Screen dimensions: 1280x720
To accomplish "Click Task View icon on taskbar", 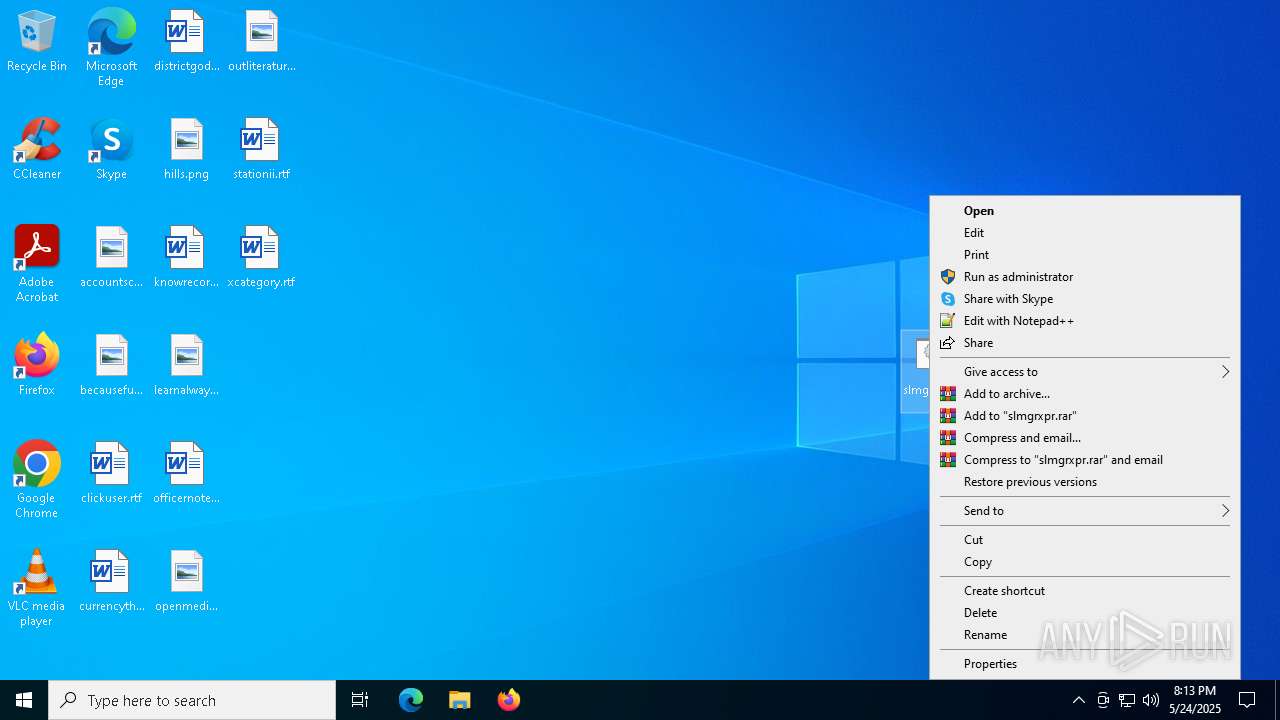I will coord(360,700).
